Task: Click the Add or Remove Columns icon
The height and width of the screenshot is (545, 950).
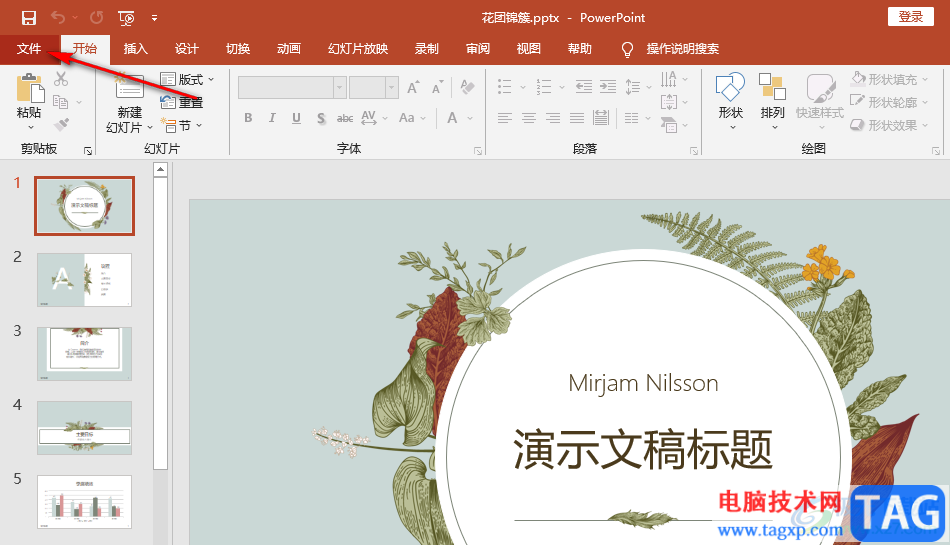Action: pos(631,118)
